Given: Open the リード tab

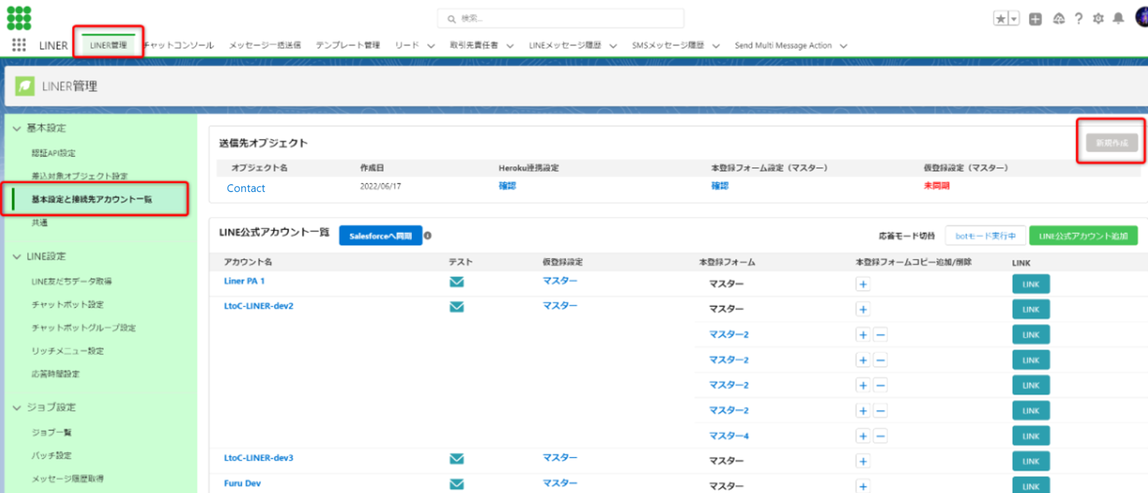Looking at the screenshot, I should tap(406, 45).
